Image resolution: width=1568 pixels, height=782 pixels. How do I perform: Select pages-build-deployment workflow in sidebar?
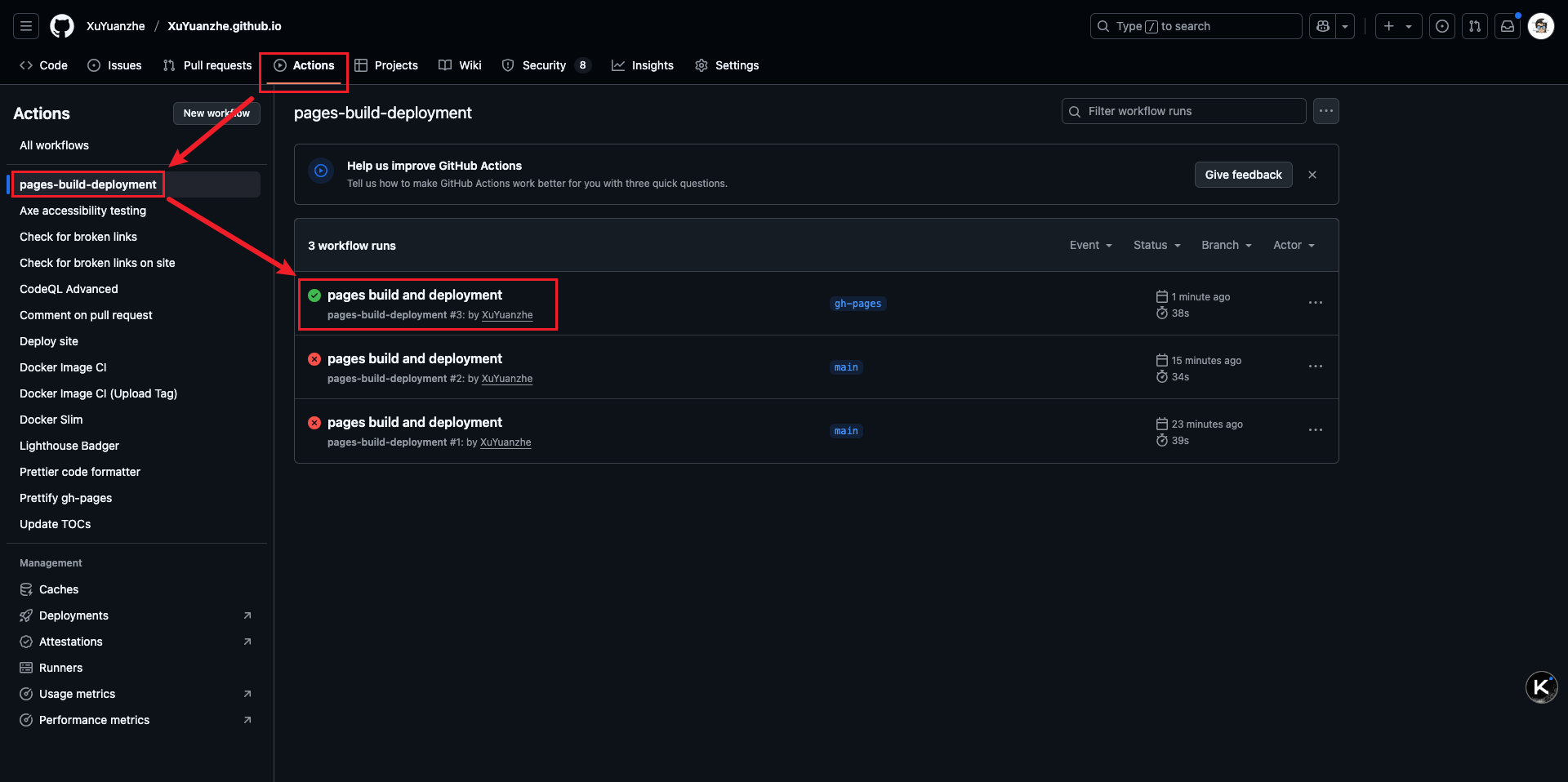click(x=134, y=184)
